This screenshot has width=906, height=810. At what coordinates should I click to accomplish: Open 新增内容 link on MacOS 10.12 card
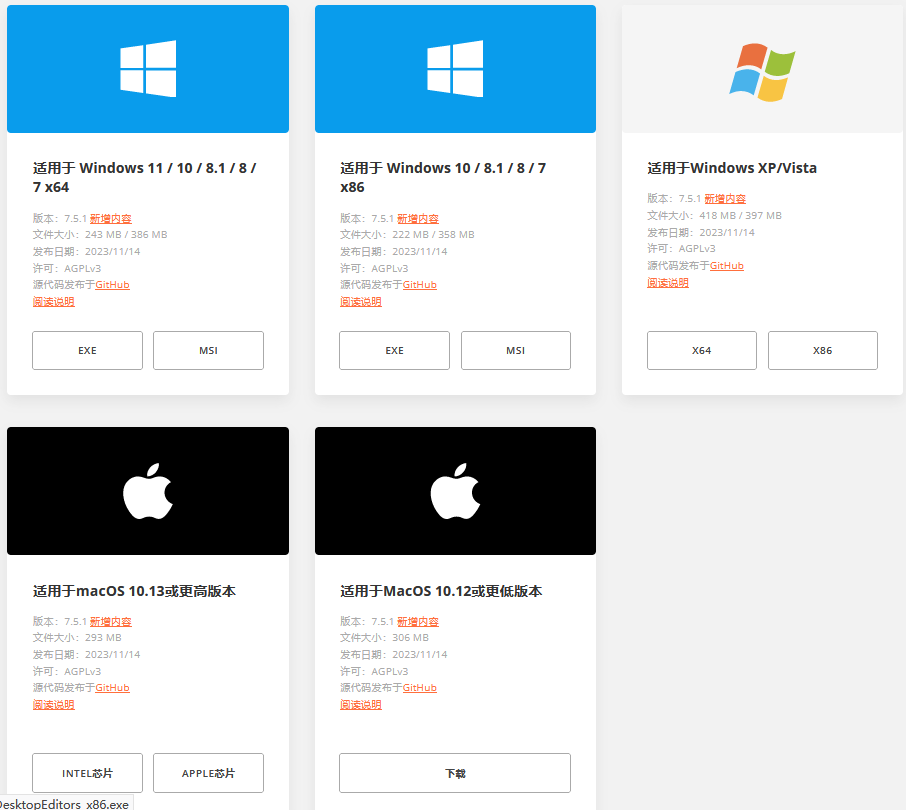pyautogui.click(x=418, y=622)
